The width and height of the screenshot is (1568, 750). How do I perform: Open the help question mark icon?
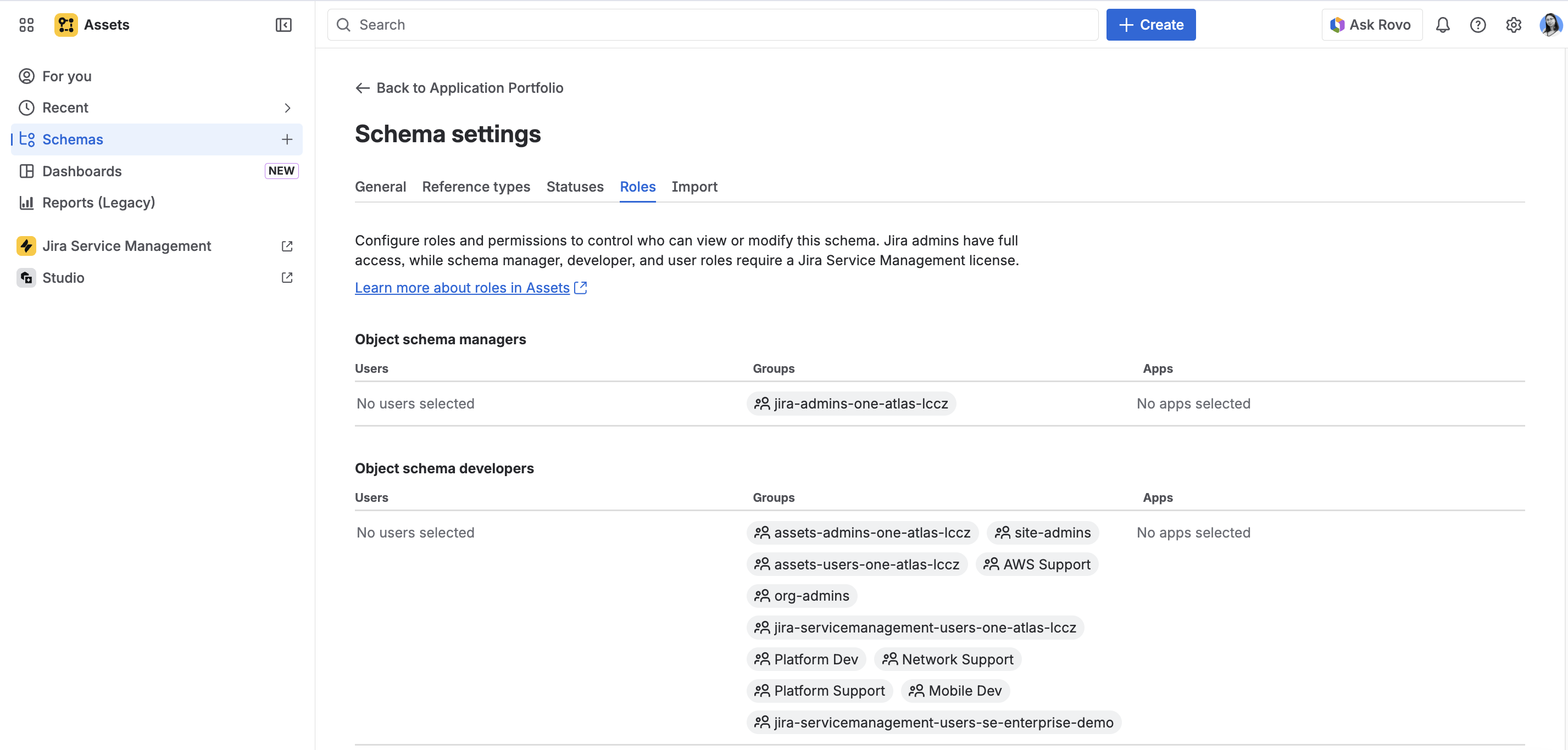pos(1478,25)
